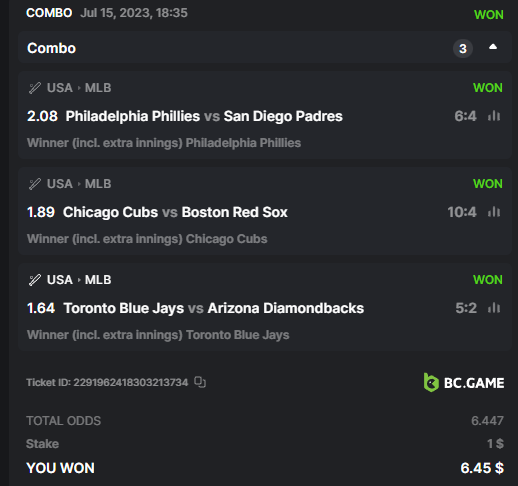Click the Combo header label
This screenshot has width=518, height=486.
pos(52,48)
